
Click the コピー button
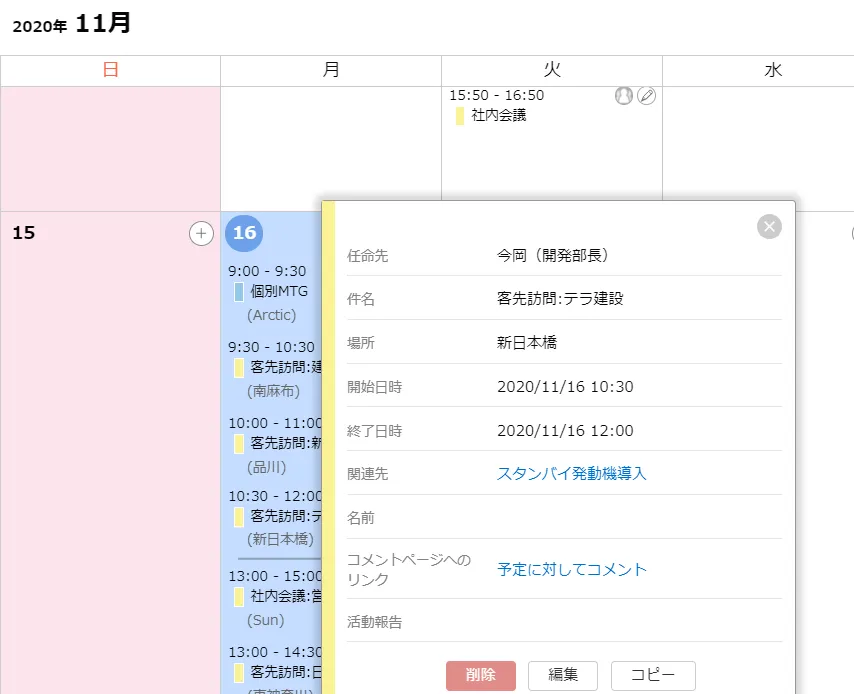click(x=653, y=675)
